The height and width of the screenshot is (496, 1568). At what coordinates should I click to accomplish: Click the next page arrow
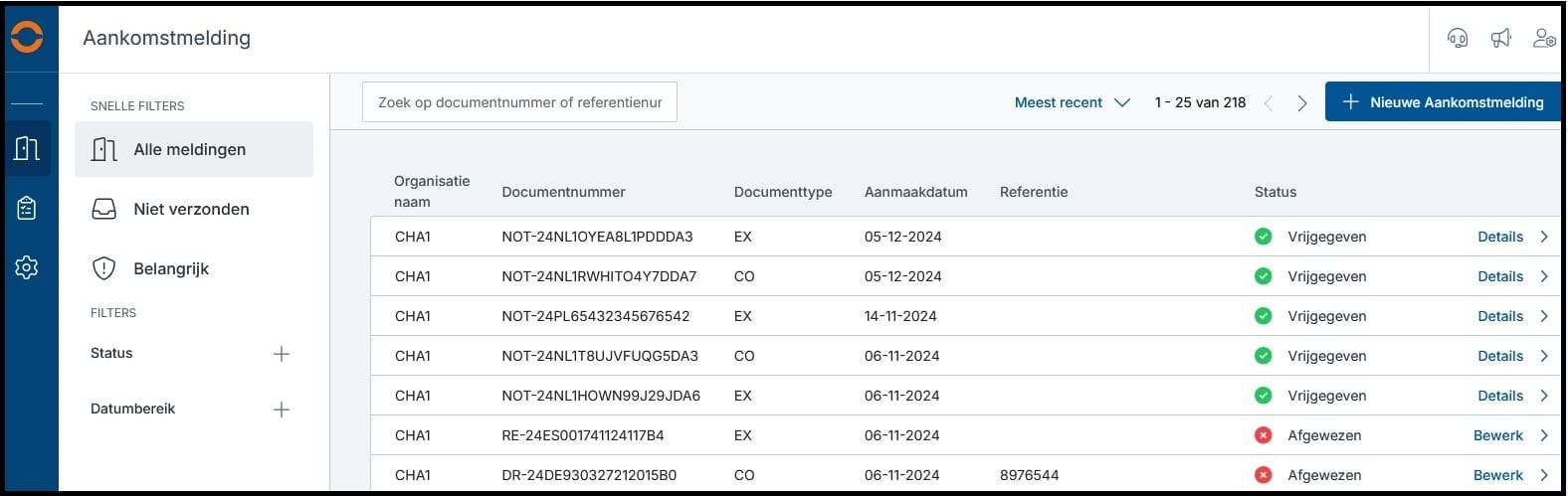(1302, 102)
